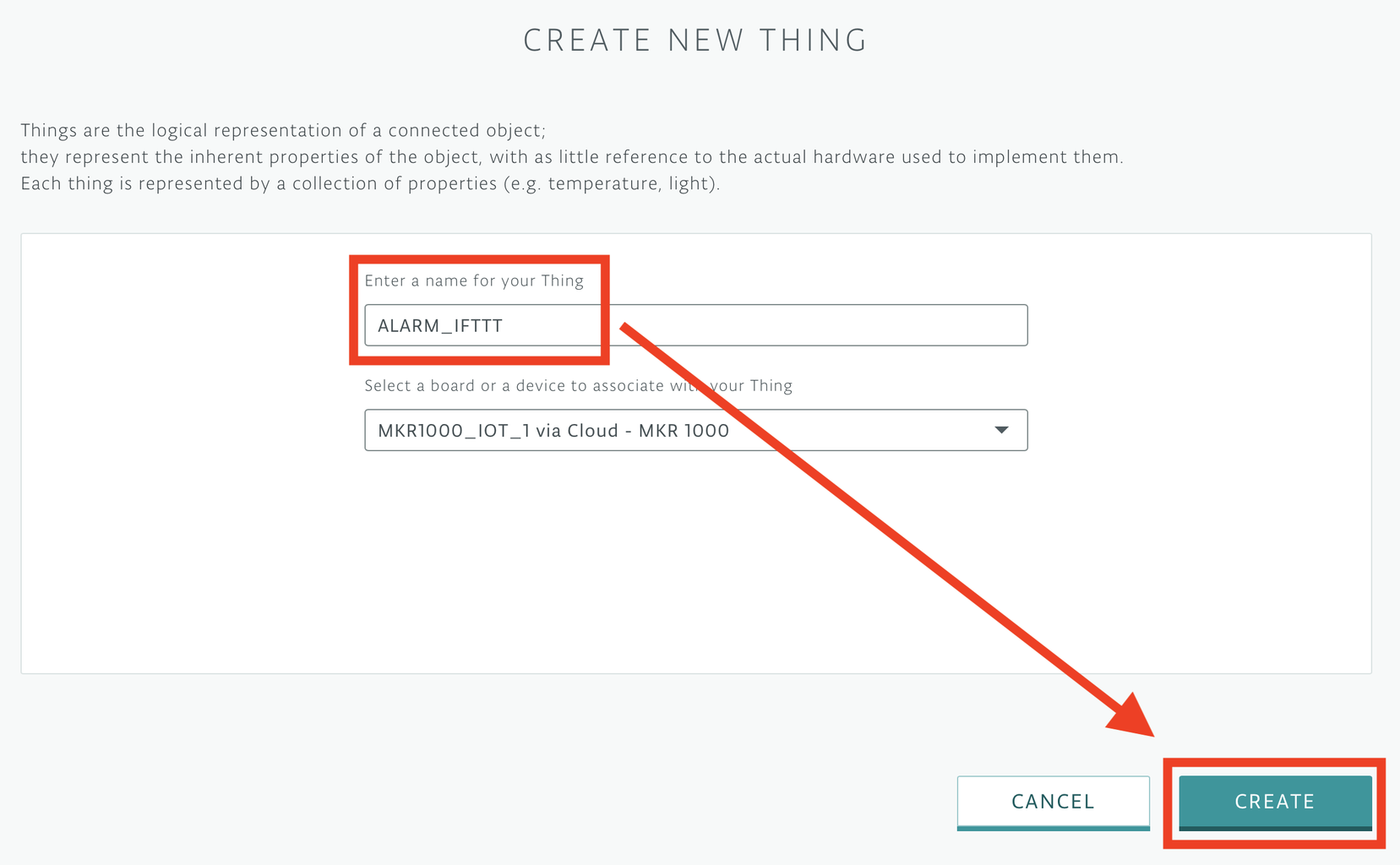1400x865 pixels.
Task: Click the 'MKR 1000' text in the dropdown
Action: [684, 431]
